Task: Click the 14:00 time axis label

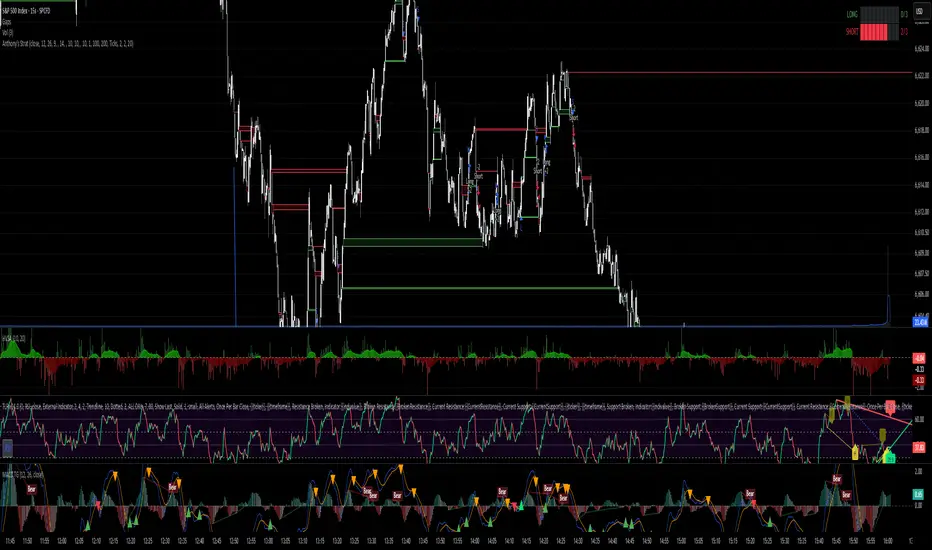Action: [x=475, y=541]
